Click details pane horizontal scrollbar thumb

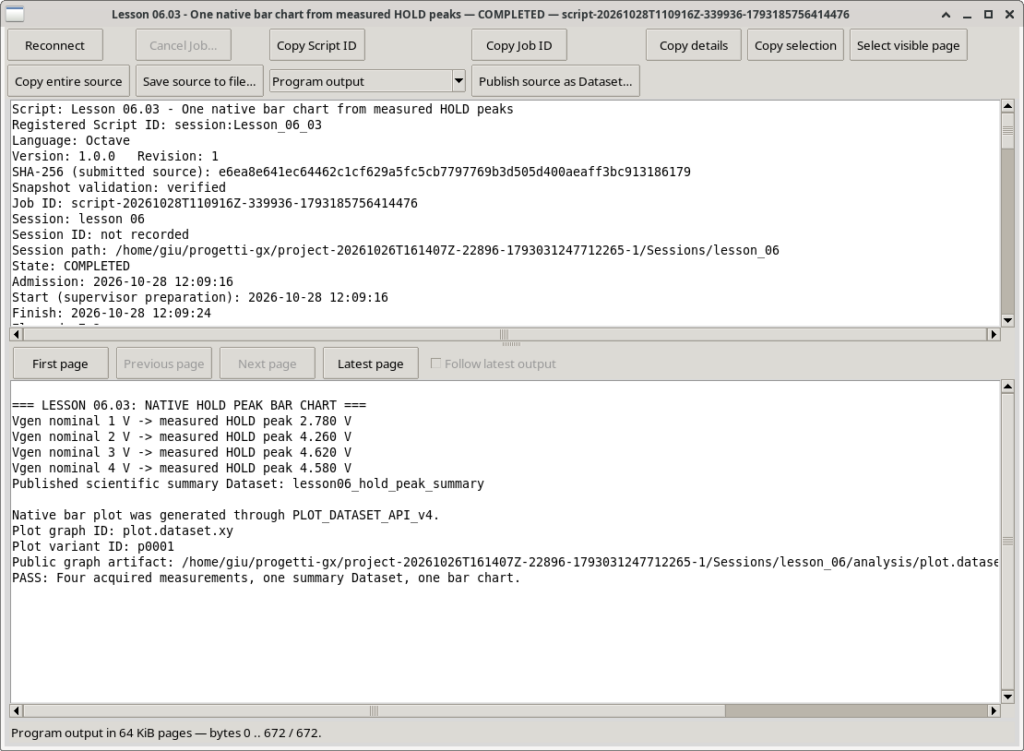point(504,334)
